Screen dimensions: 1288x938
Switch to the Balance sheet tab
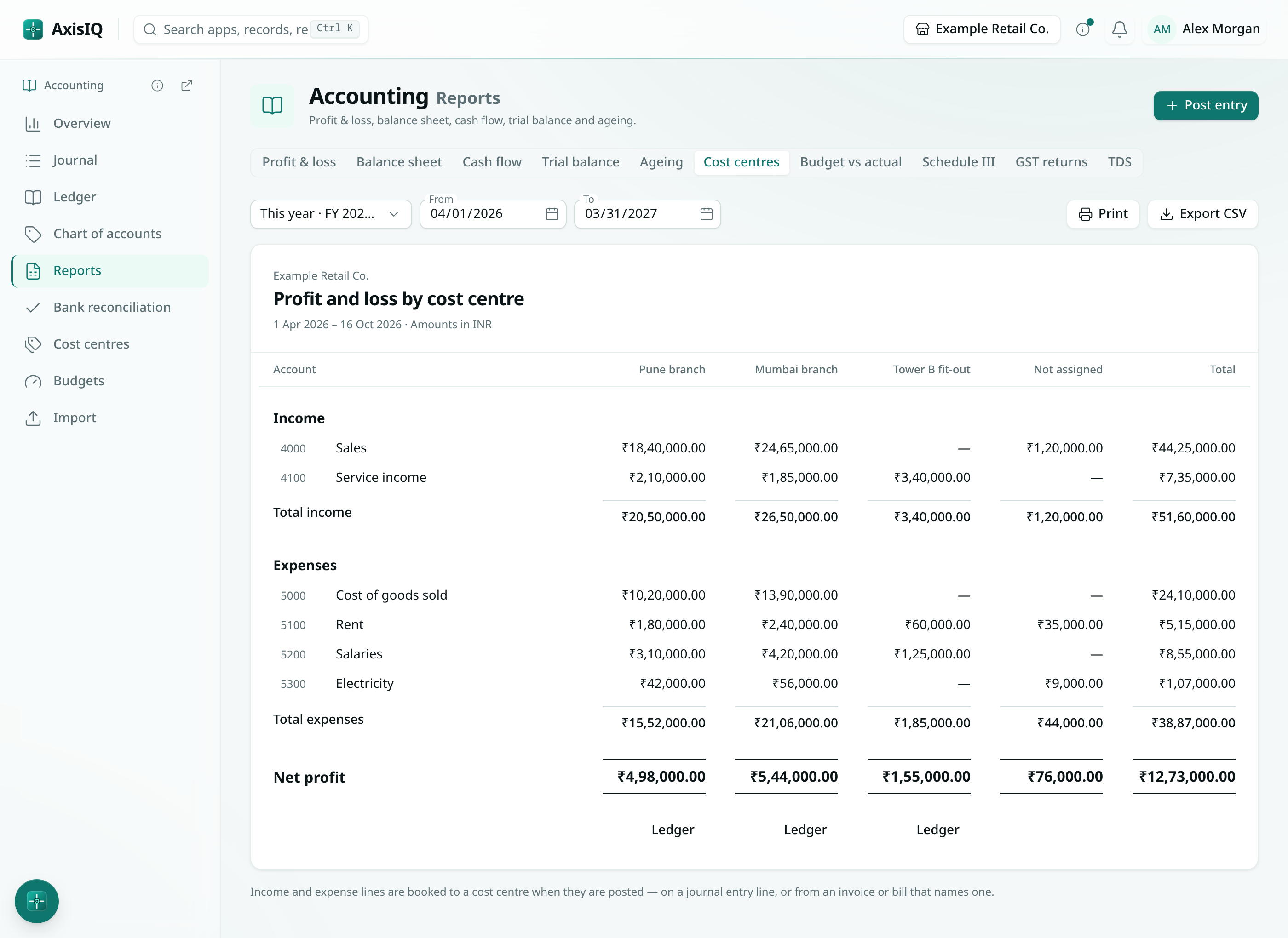coord(399,162)
